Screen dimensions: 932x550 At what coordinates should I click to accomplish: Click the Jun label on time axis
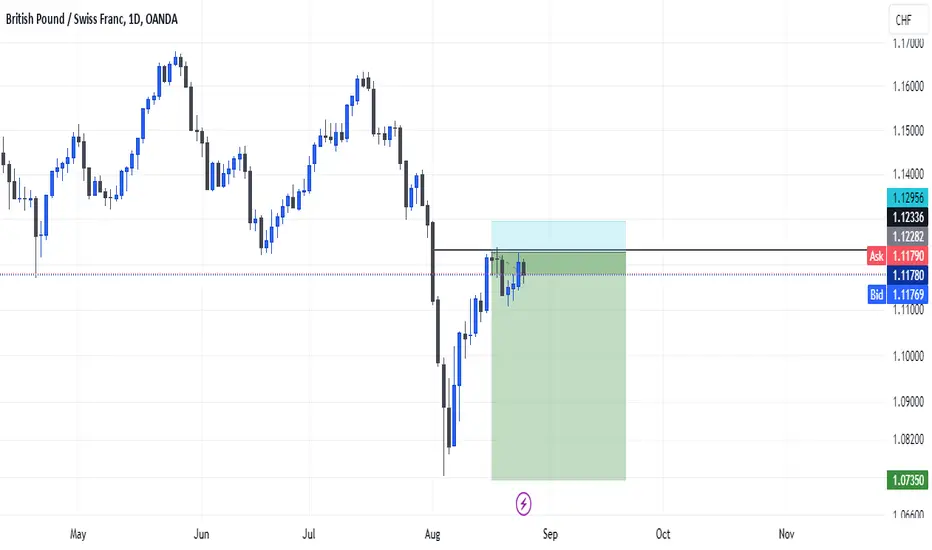click(x=201, y=534)
